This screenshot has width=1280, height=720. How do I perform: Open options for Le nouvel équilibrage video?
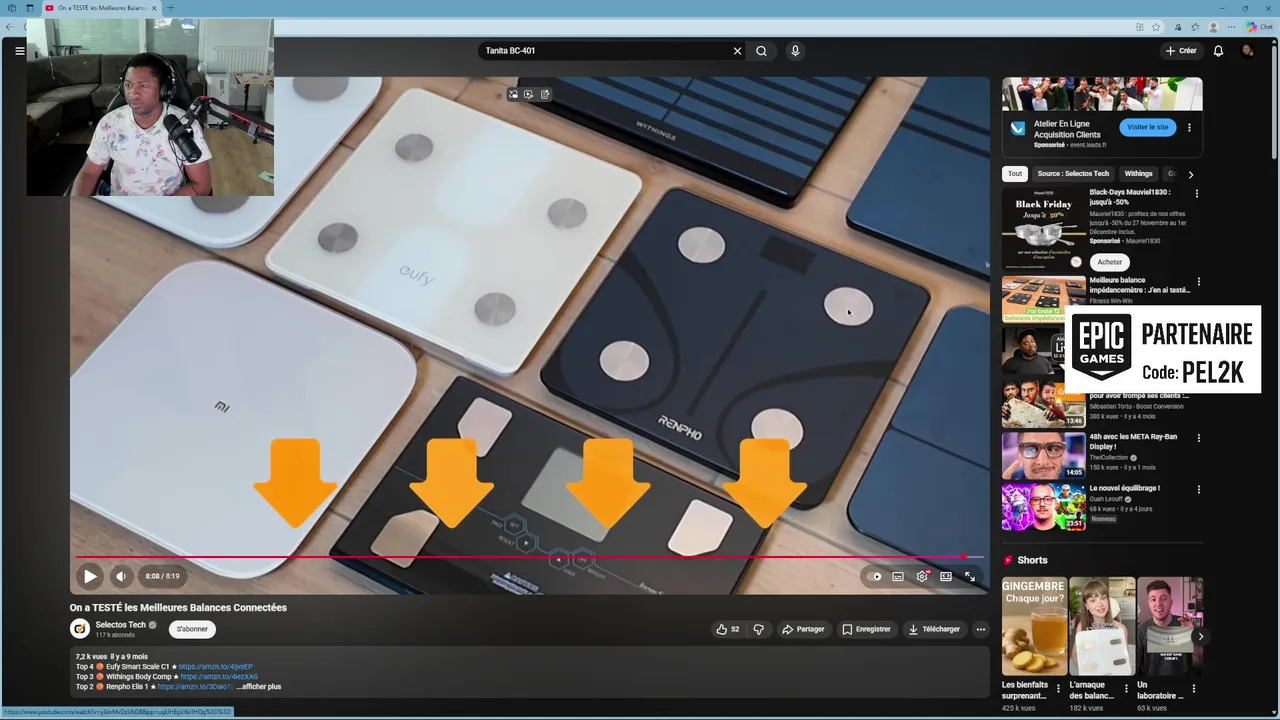(1199, 490)
